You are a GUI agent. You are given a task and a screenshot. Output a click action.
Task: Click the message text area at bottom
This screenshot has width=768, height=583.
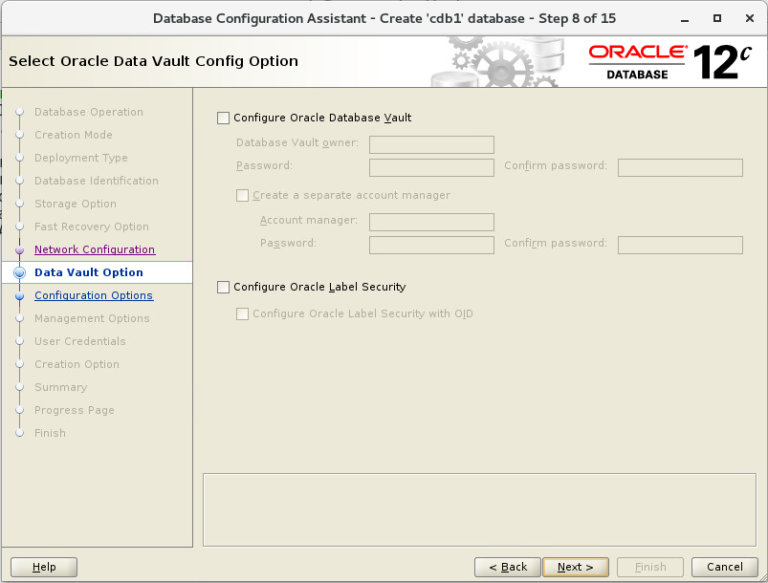click(x=480, y=510)
